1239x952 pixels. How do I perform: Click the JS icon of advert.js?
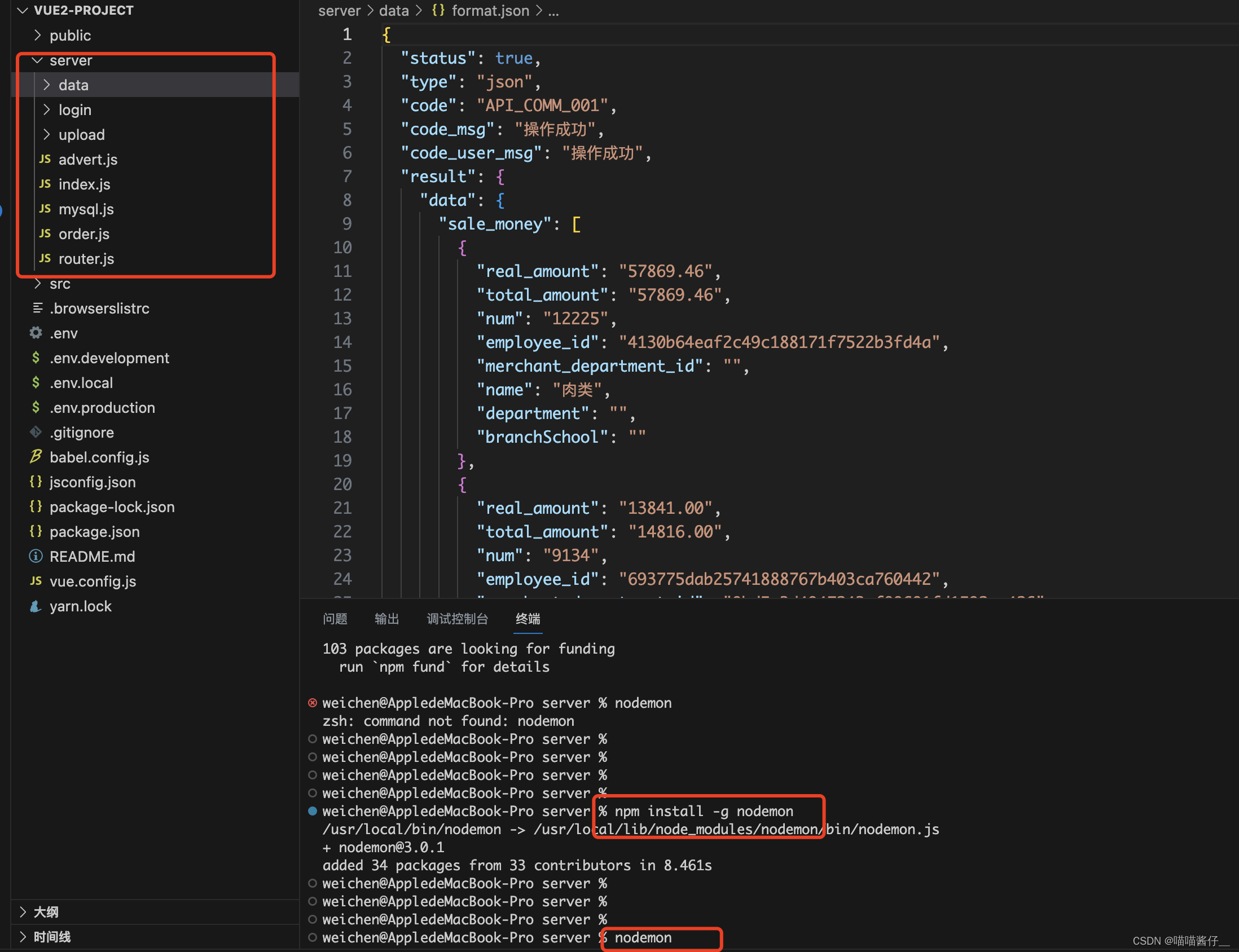[x=45, y=159]
